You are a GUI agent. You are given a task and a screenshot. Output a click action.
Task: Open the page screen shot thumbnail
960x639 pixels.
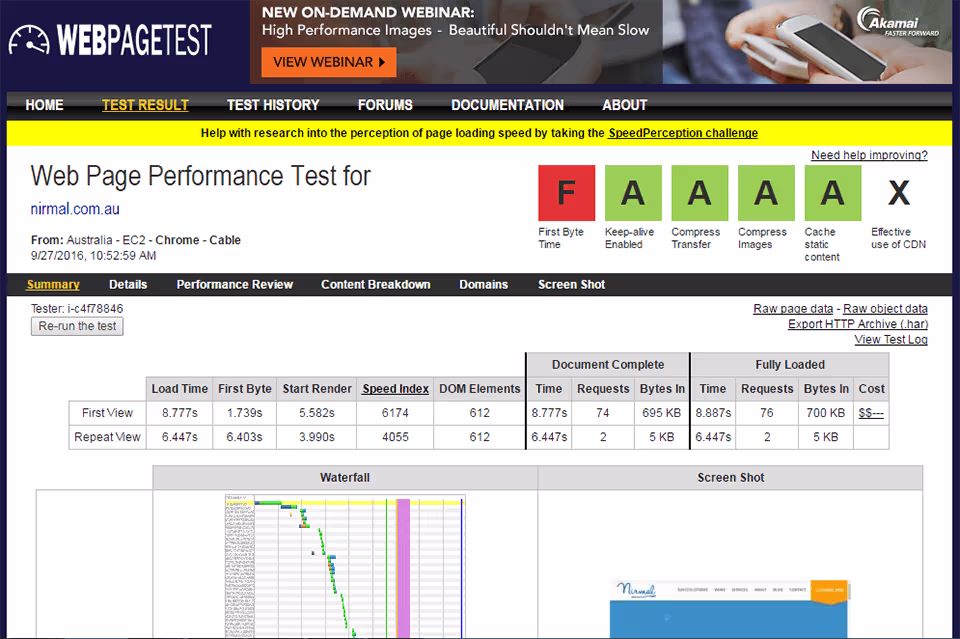[730, 609]
